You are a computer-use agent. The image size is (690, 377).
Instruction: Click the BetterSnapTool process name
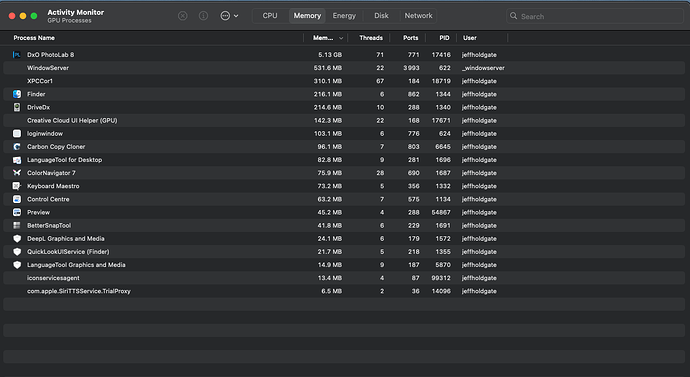[49, 226]
